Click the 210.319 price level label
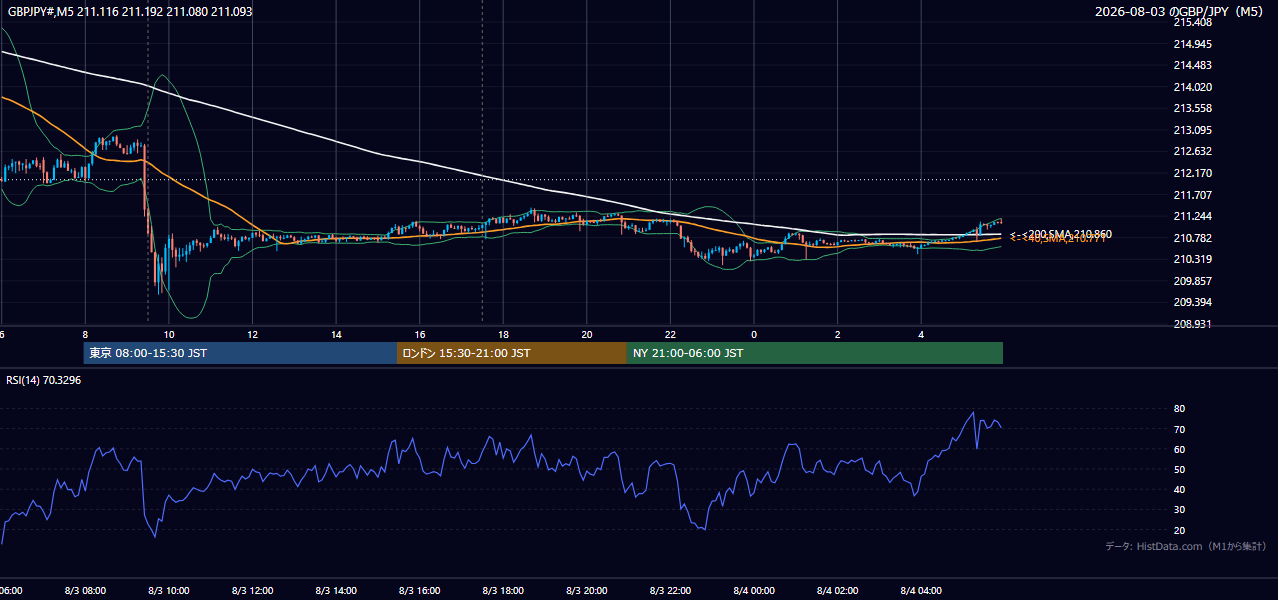 pos(1192,259)
